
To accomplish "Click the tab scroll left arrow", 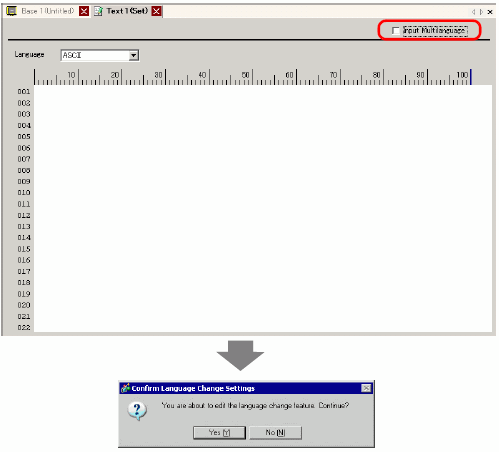I will click(x=473, y=12).
